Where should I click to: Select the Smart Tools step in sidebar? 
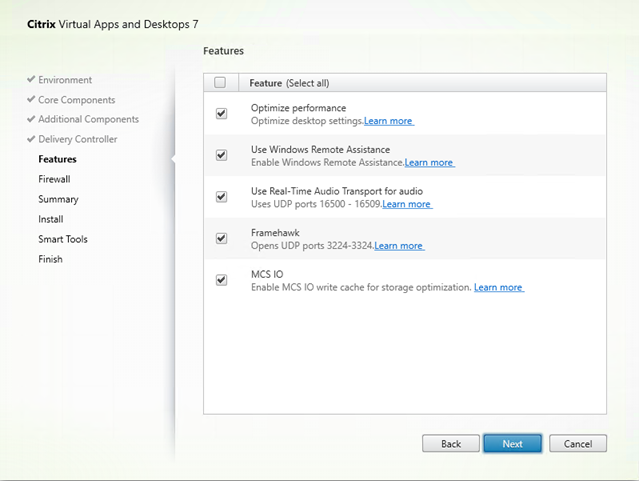click(63, 239)
